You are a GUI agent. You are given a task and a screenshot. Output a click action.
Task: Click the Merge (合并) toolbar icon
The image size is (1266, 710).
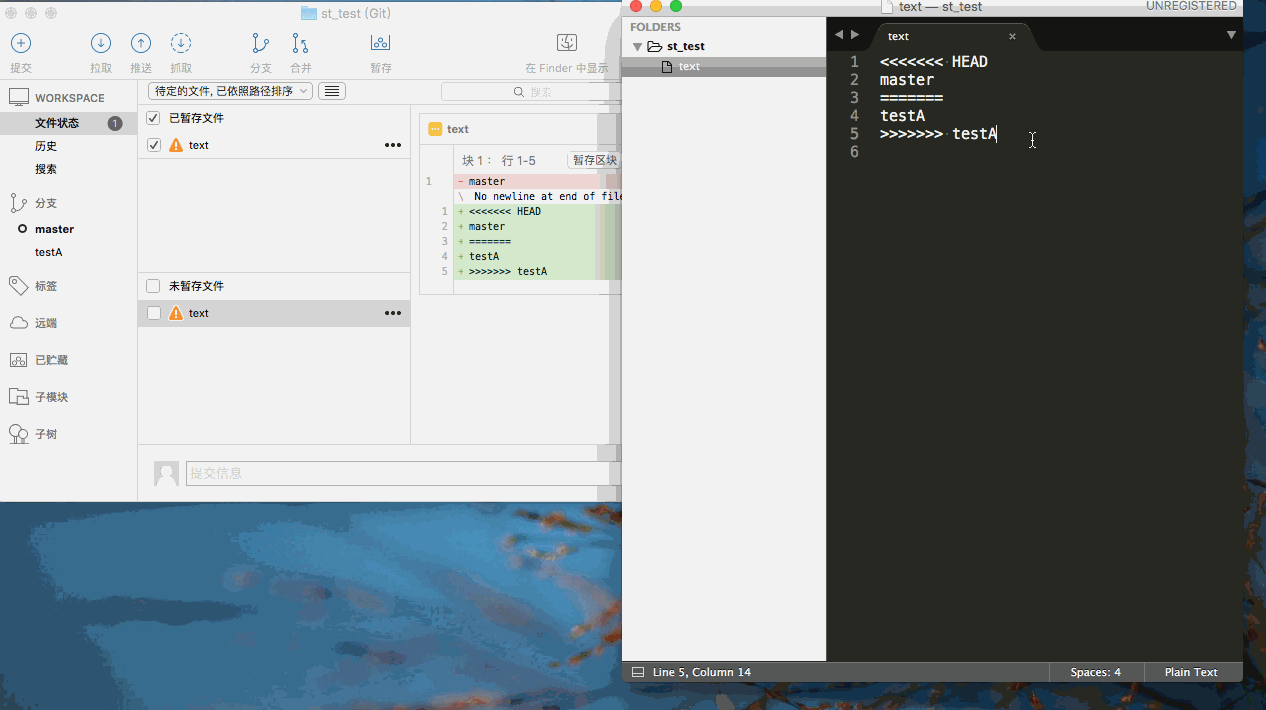point(300,43)
